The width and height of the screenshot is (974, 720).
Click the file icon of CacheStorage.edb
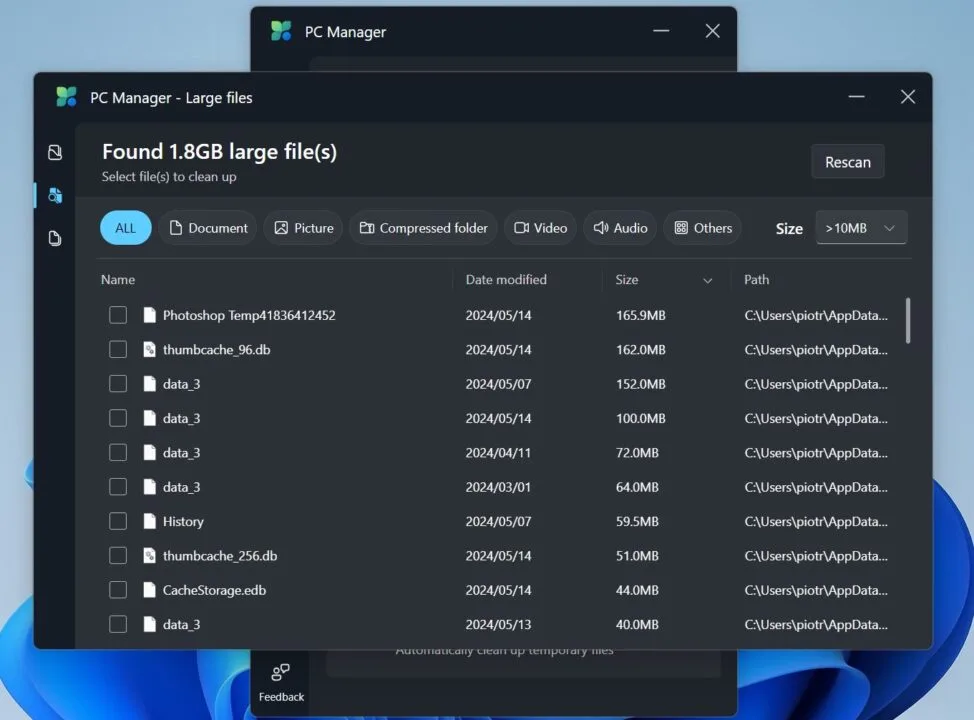click(x=149, y=590)
